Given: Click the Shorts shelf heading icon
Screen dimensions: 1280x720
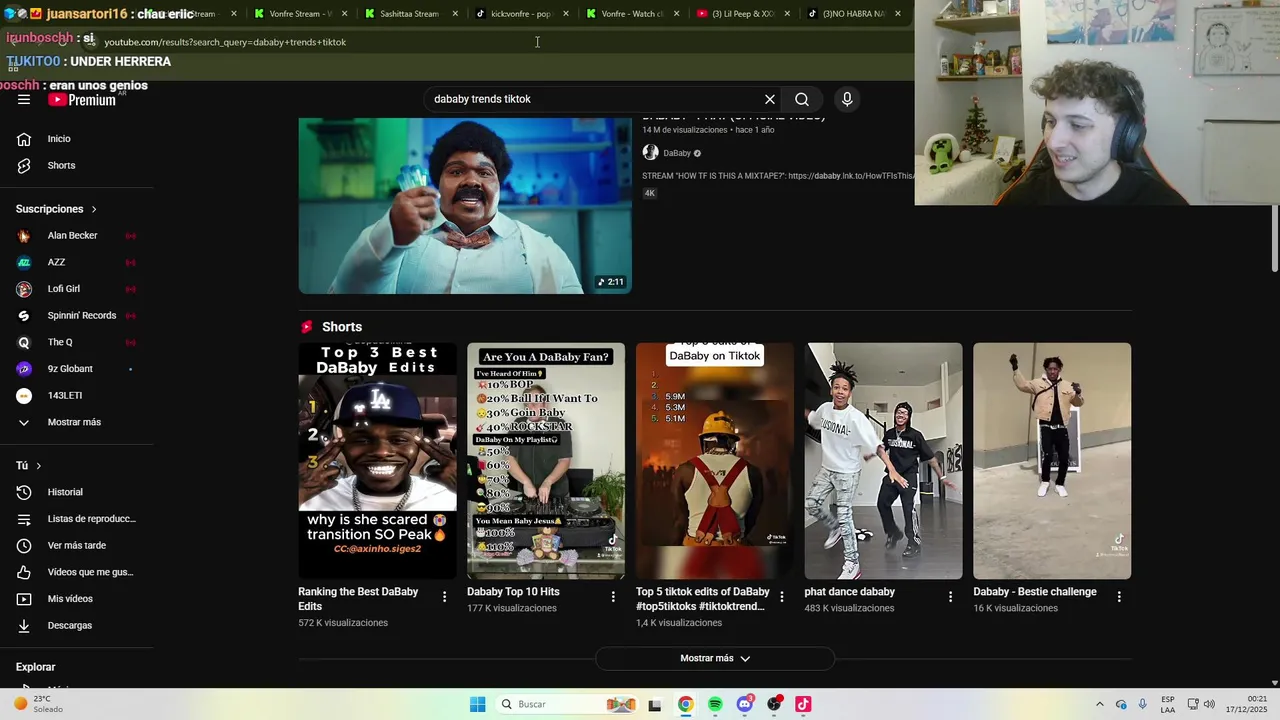Looking at the screenshot, I should point(307,327).
